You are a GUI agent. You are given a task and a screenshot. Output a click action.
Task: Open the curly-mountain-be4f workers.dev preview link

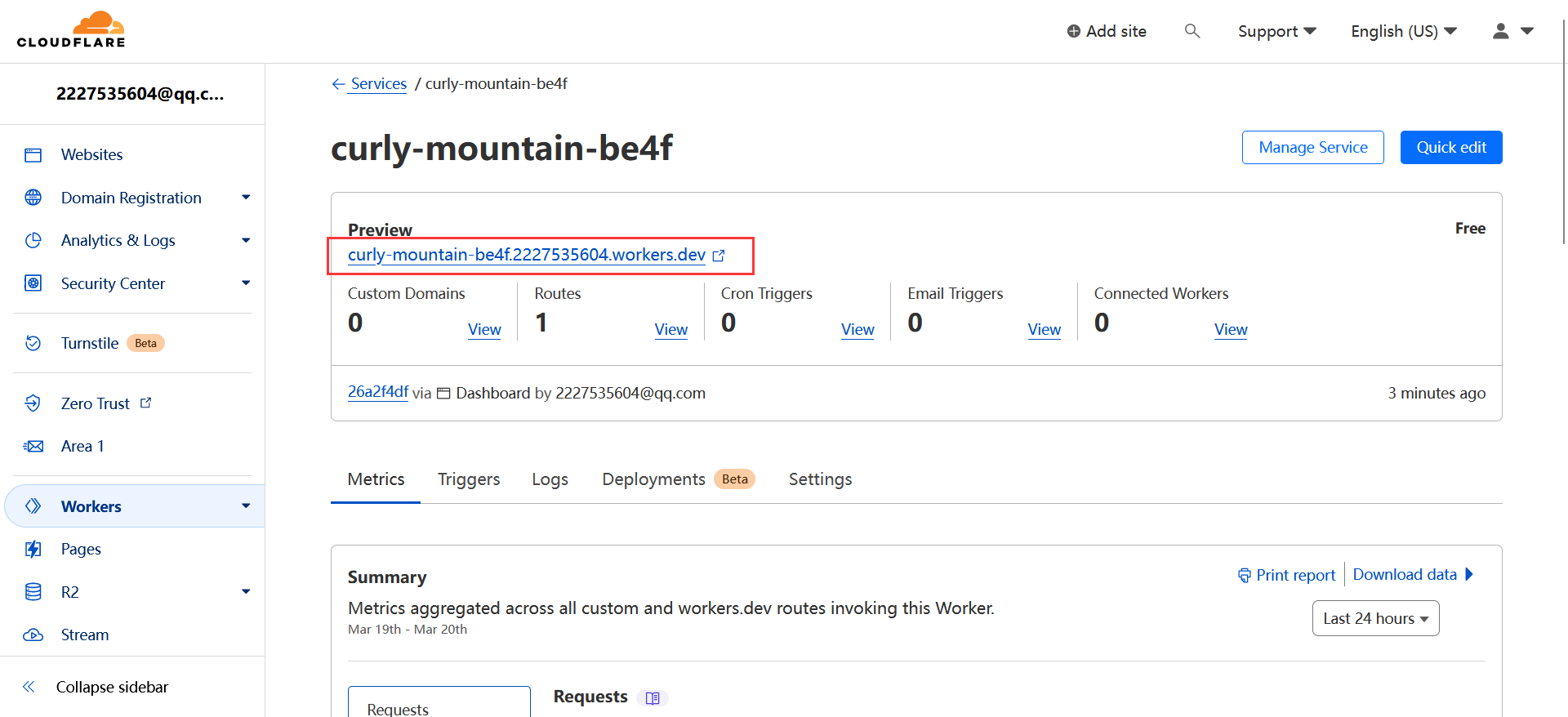pos(527,255)
